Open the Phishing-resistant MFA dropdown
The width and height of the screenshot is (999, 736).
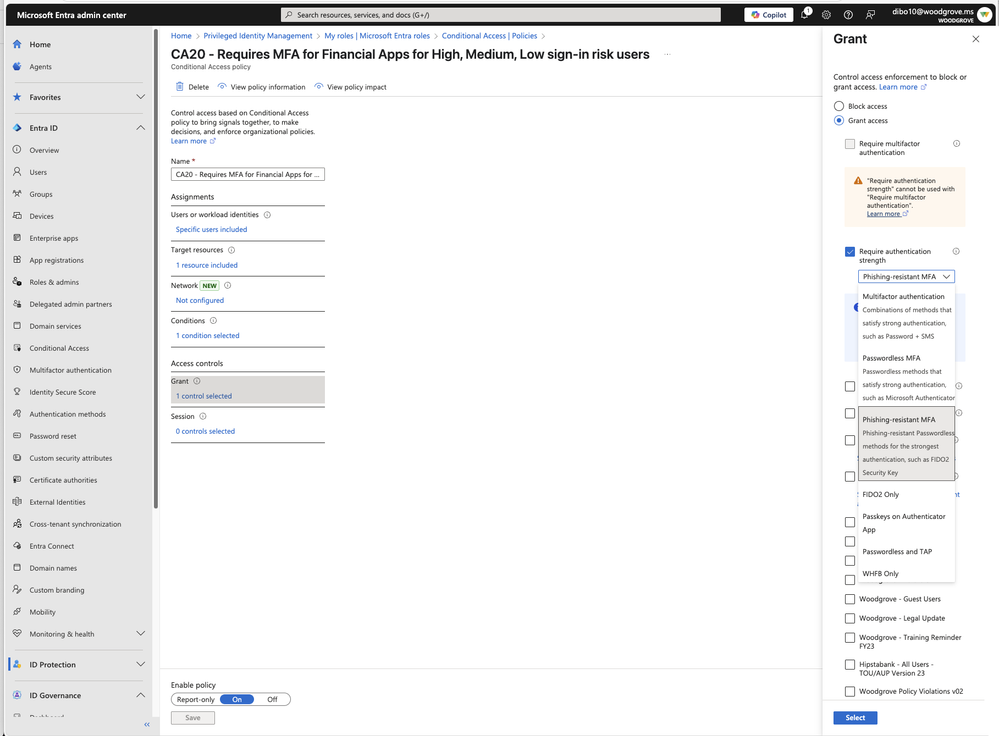click(x=906, y=277)
